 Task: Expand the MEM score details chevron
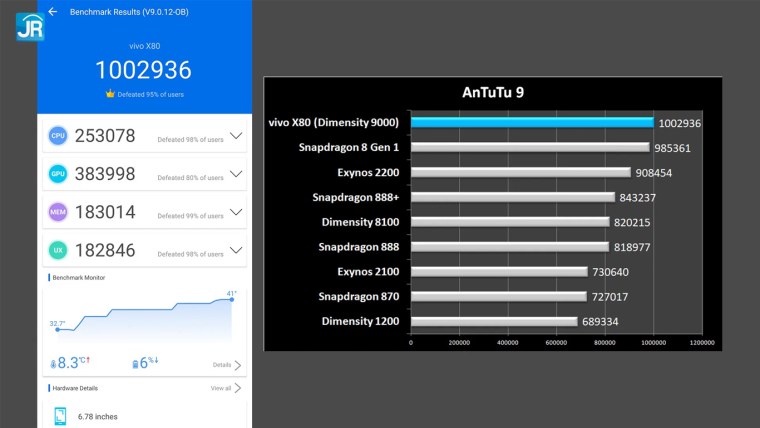pyautogui.click(x=236, y=212)
